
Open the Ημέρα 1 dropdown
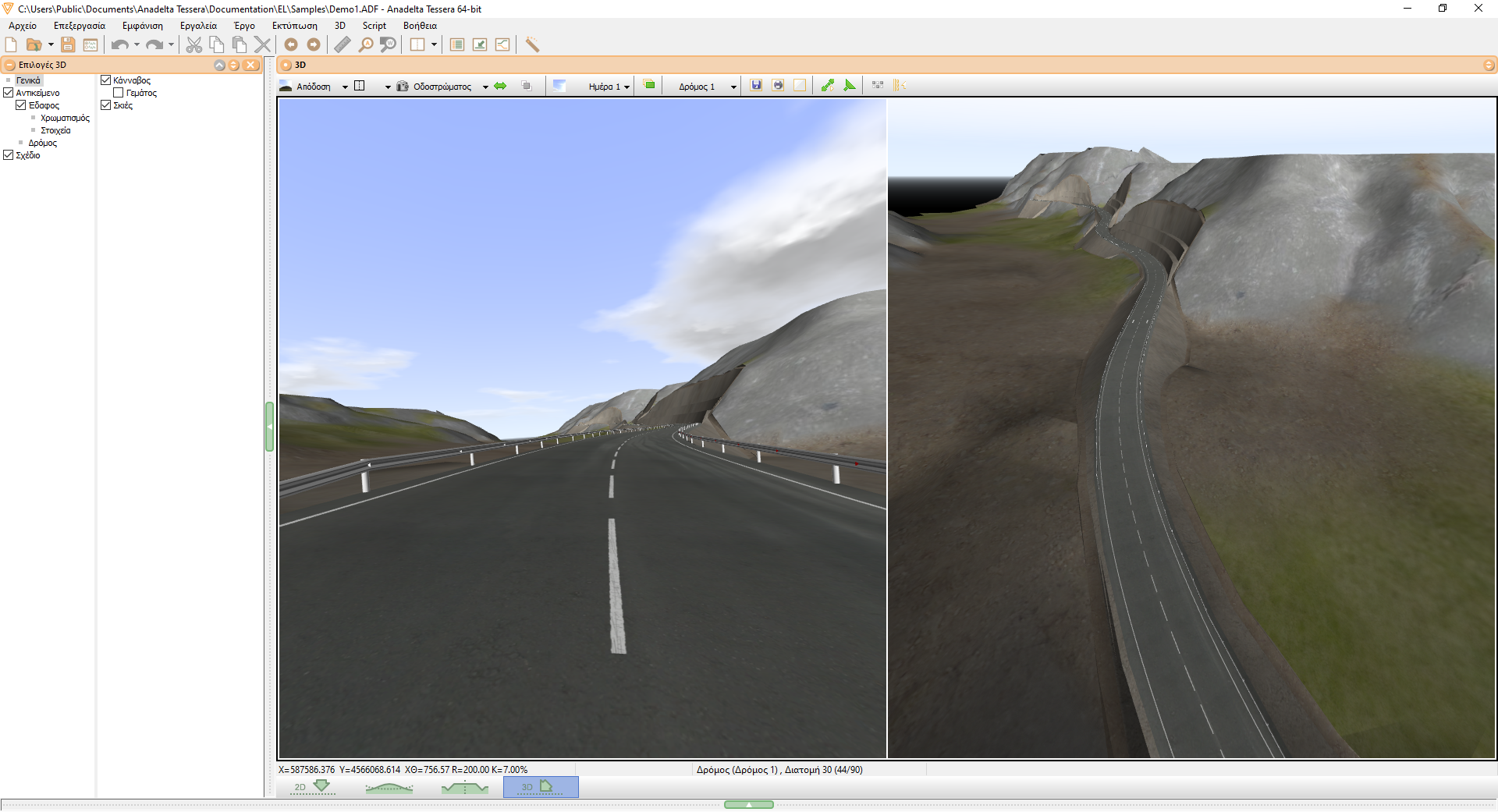pos(609,87)
